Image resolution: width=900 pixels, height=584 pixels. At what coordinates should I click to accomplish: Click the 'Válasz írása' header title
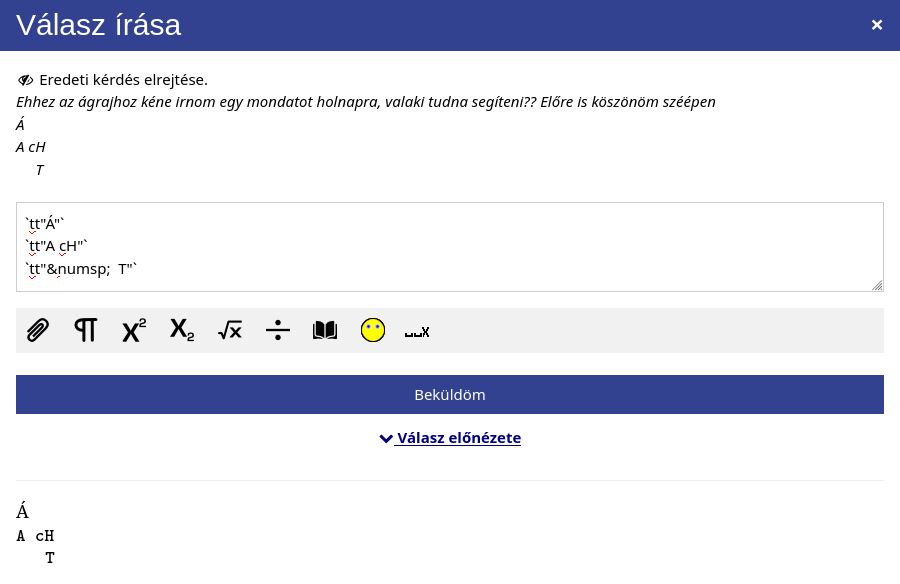tap(99, 25)
